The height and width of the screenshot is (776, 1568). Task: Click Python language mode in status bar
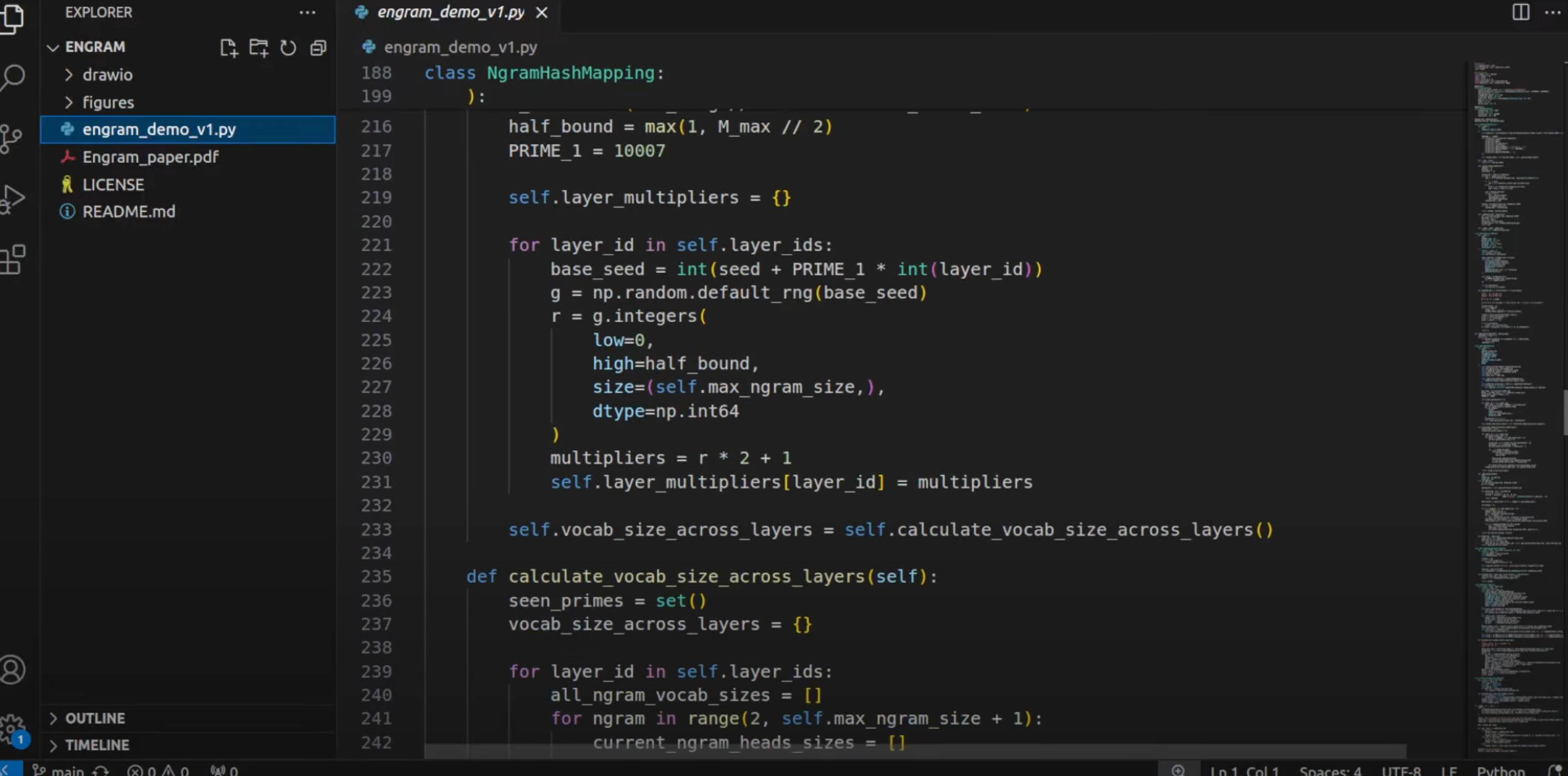tap(1500, 770)
